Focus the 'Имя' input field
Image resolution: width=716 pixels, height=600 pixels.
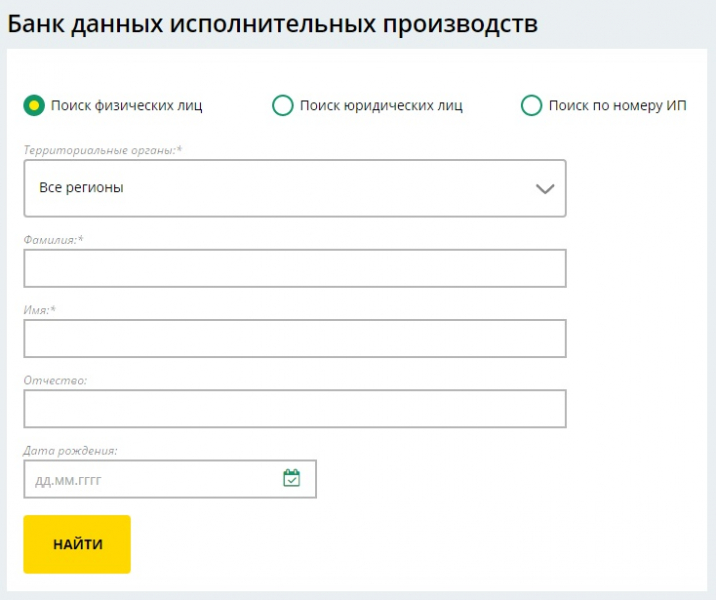coord(294,338)
